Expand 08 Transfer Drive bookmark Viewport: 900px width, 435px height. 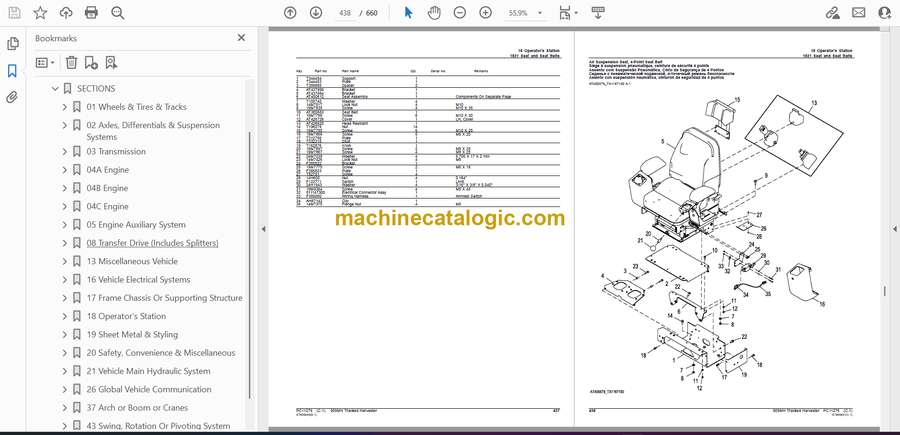(65, 243)
